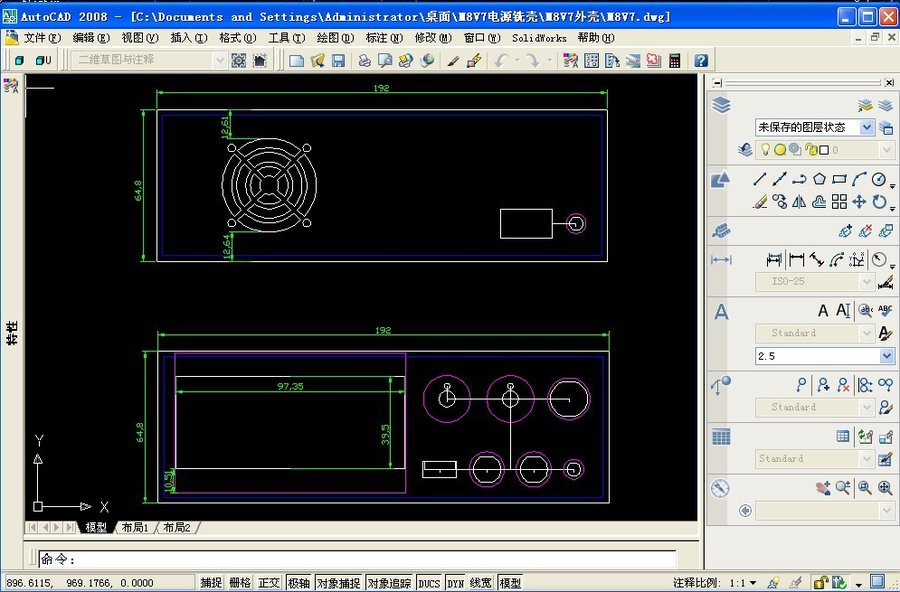Select the Aligned dimension tool
The width and height of the screenshot is (900, 592).
(816, 260)
